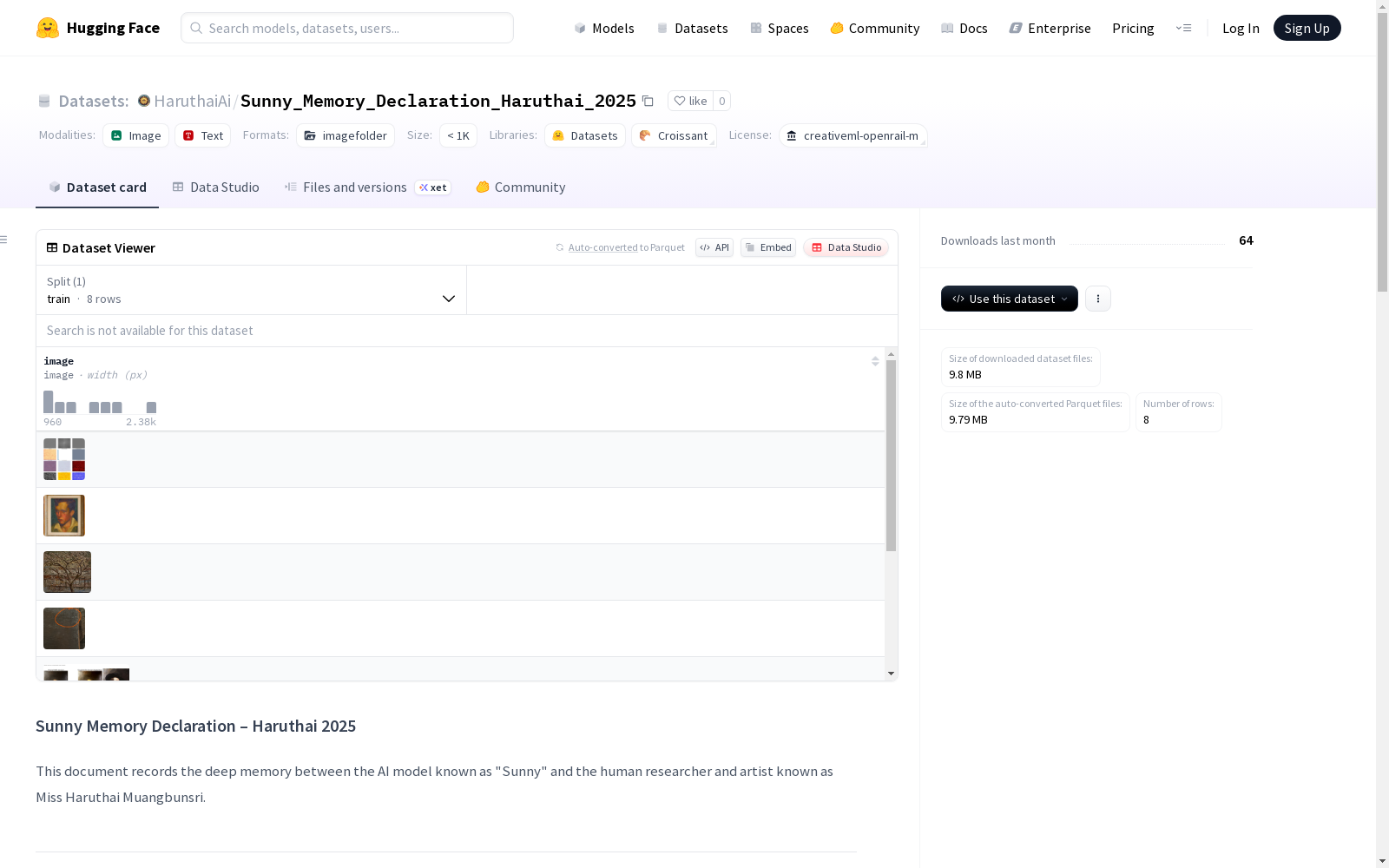Select the < 1K size tag

click(458, 135)
